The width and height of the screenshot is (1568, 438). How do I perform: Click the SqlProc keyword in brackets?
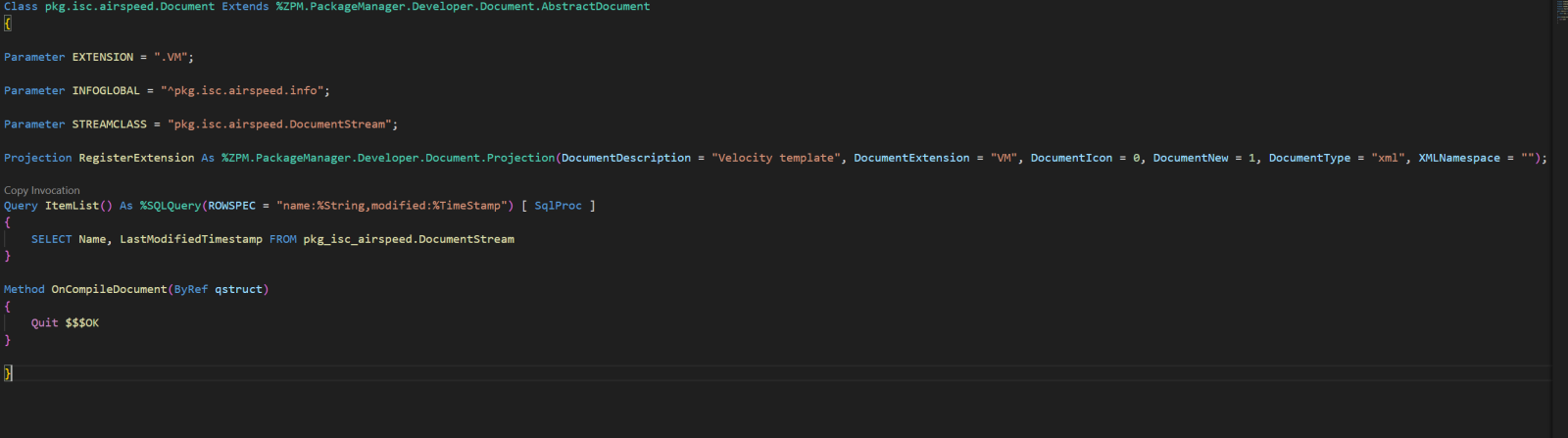tap(558, 206)
